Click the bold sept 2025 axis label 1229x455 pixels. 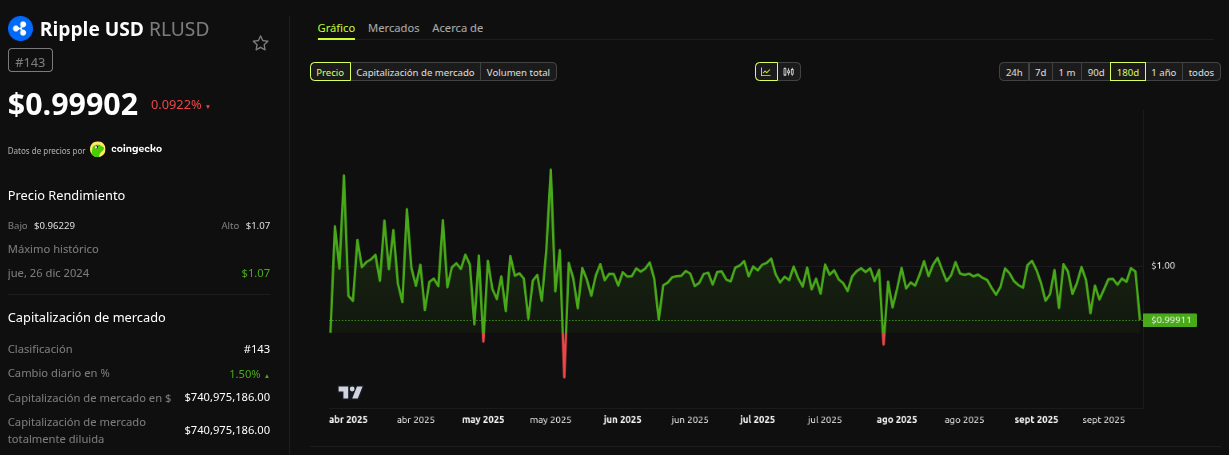(1036, 420)
